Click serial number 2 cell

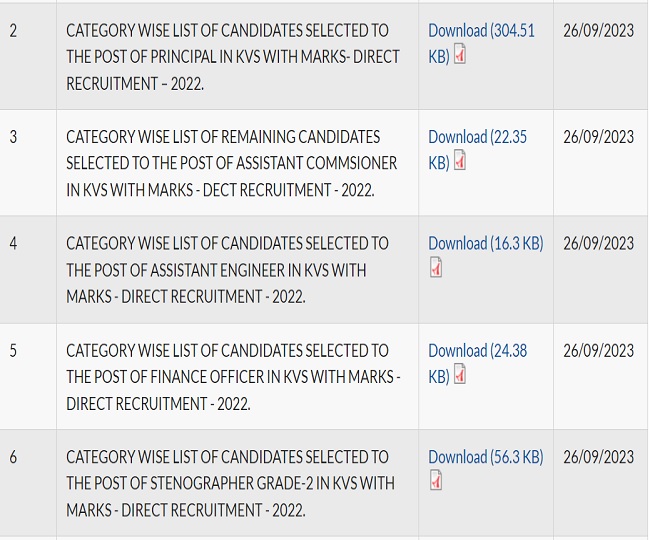13,31
